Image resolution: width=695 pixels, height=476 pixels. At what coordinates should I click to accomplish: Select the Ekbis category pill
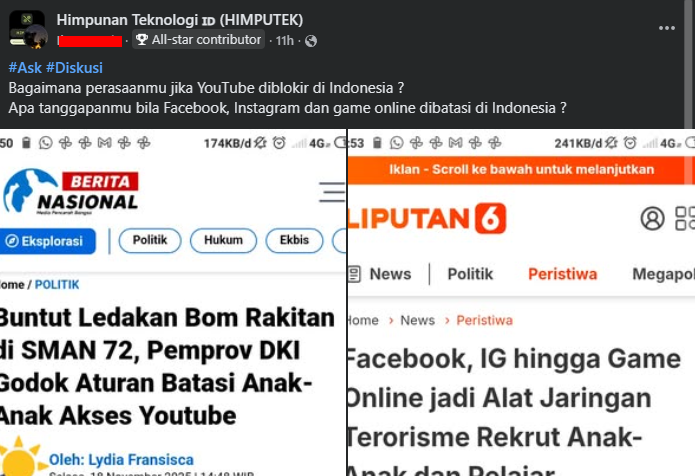[294, 241]
